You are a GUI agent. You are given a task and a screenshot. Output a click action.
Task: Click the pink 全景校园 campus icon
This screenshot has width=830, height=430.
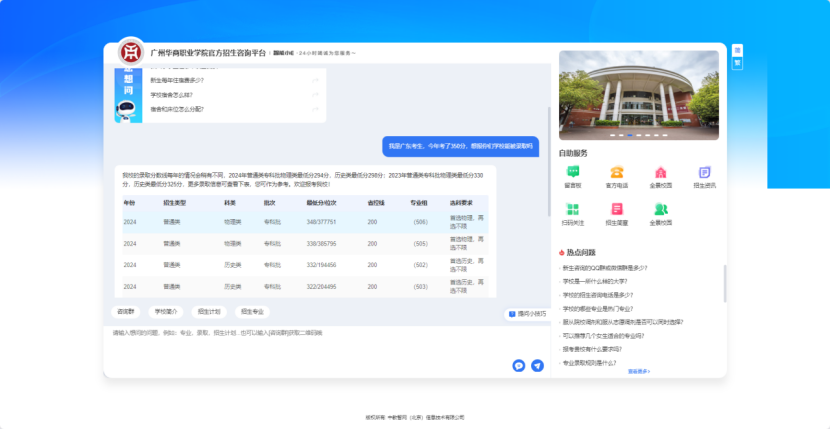pos(660,174)
